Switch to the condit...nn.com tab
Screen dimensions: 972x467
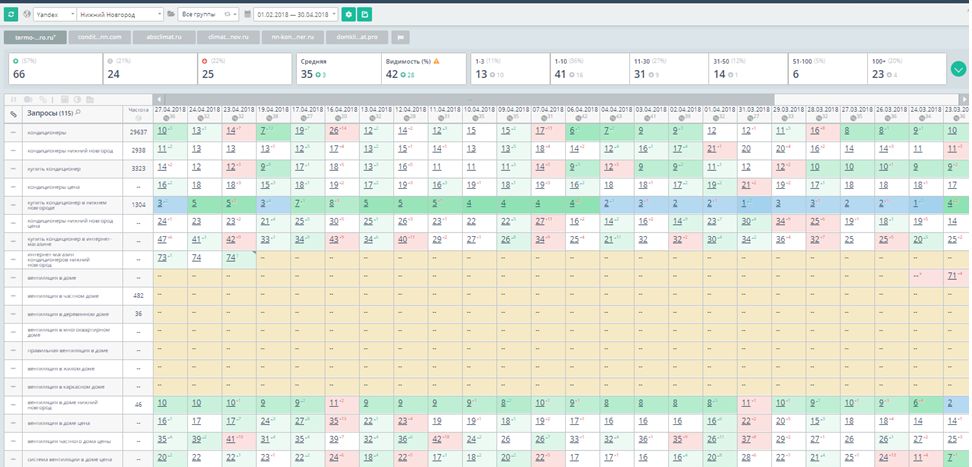100,37
